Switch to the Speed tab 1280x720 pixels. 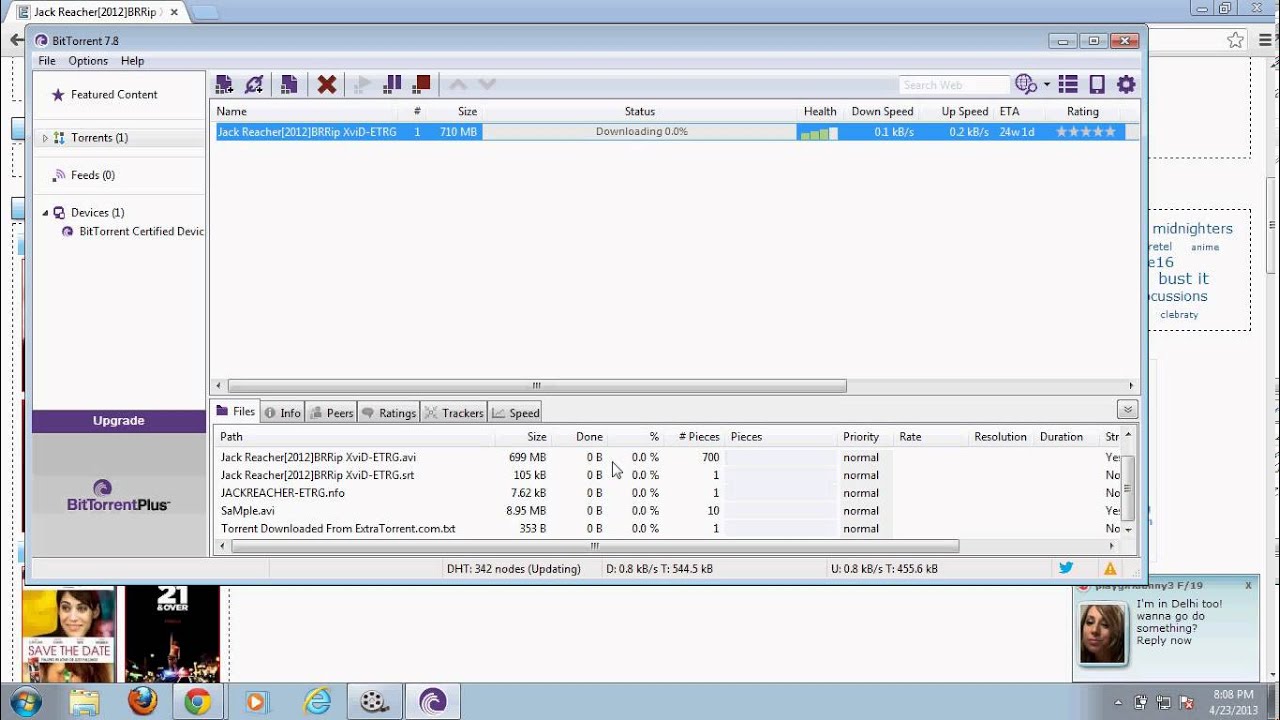pos(516,413)
